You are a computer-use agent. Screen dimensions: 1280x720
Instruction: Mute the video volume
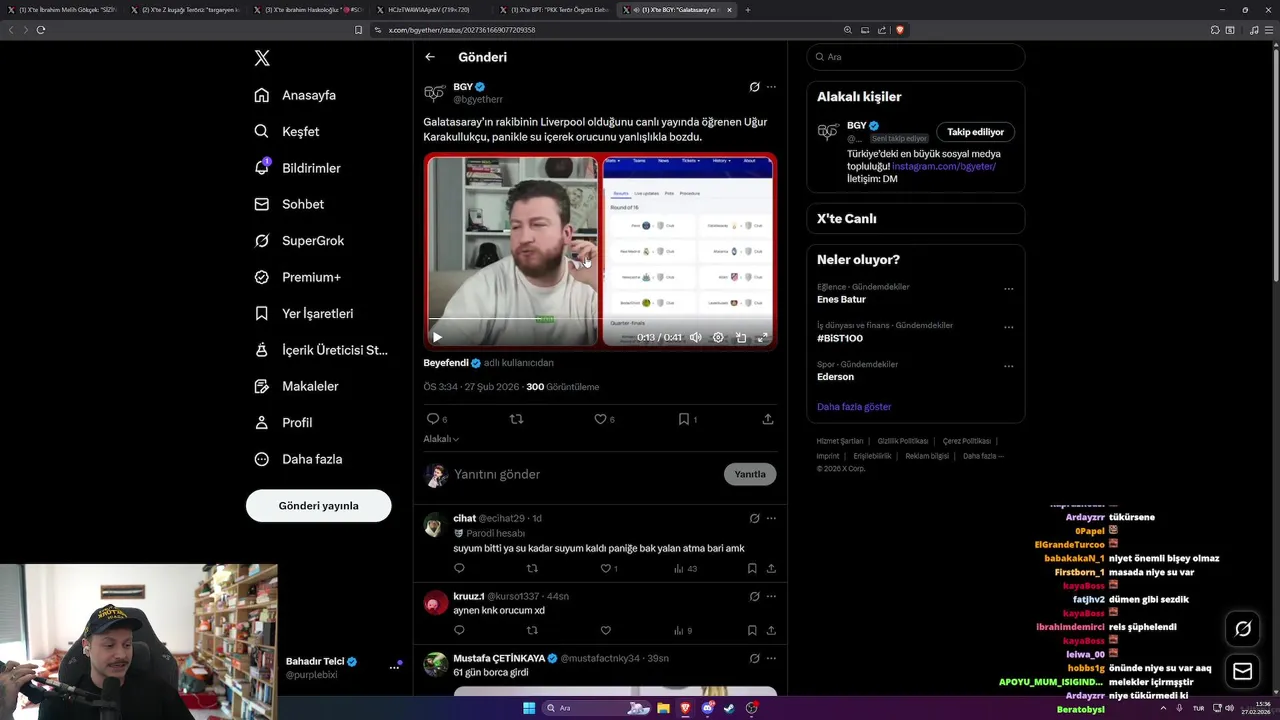point(695,337)
